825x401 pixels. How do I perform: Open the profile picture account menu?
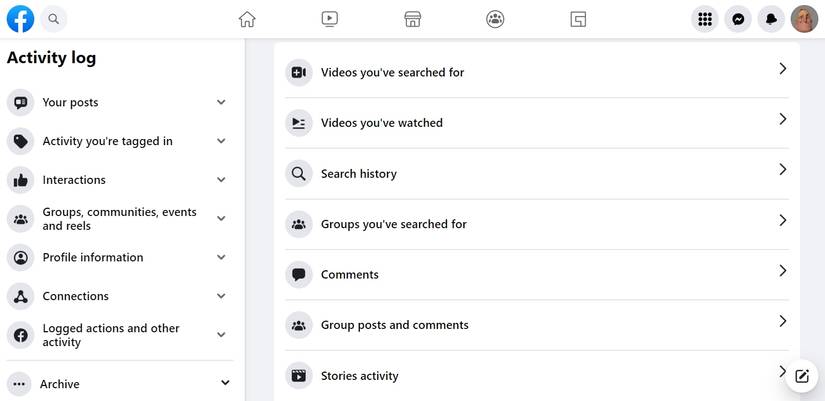[804, 19]
